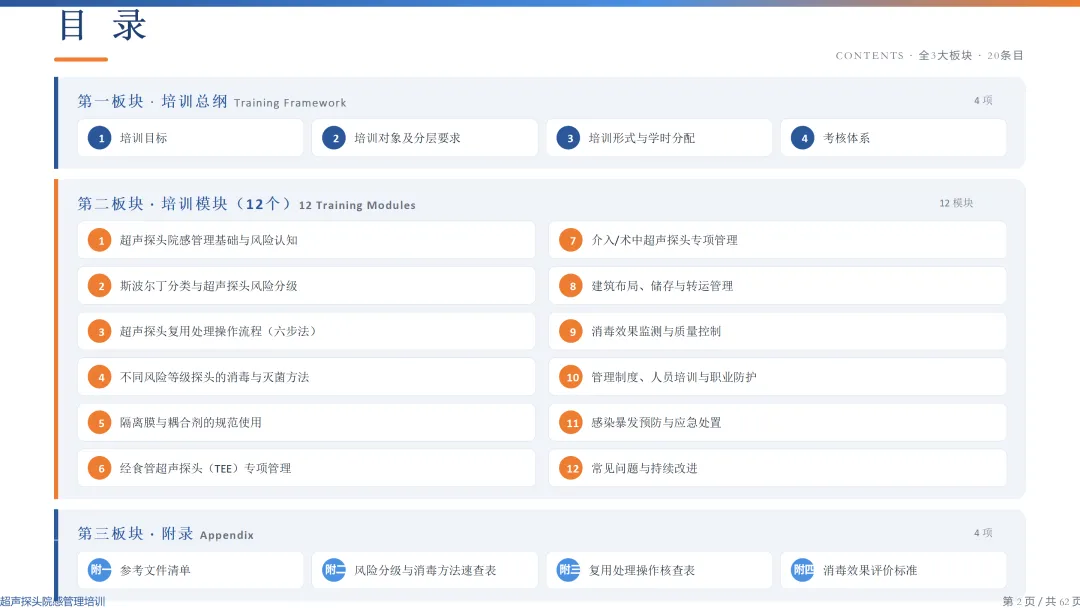The width and height of the screenshot is (1080, 608).
Task: Click the 第 2 页 / 共 62 页 page indicator
Action: [x=1041, y=601]
